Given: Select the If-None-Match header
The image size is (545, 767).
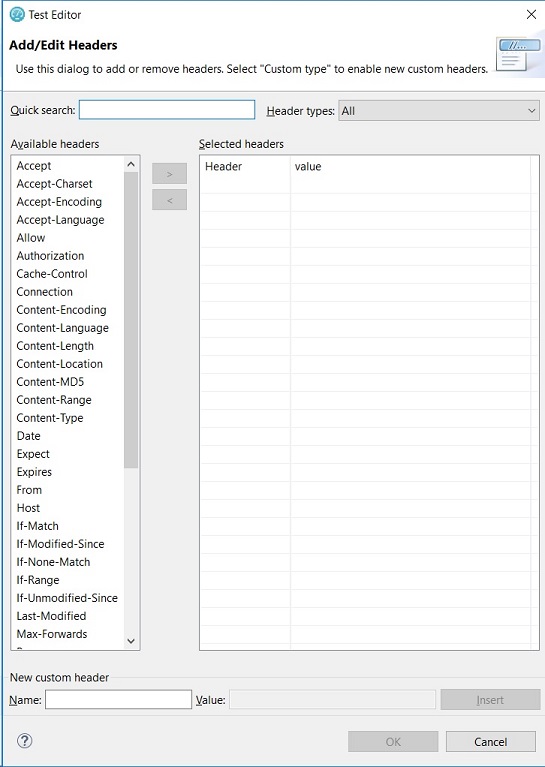Looking at the screenshot, I should click(x=53, y=562).
